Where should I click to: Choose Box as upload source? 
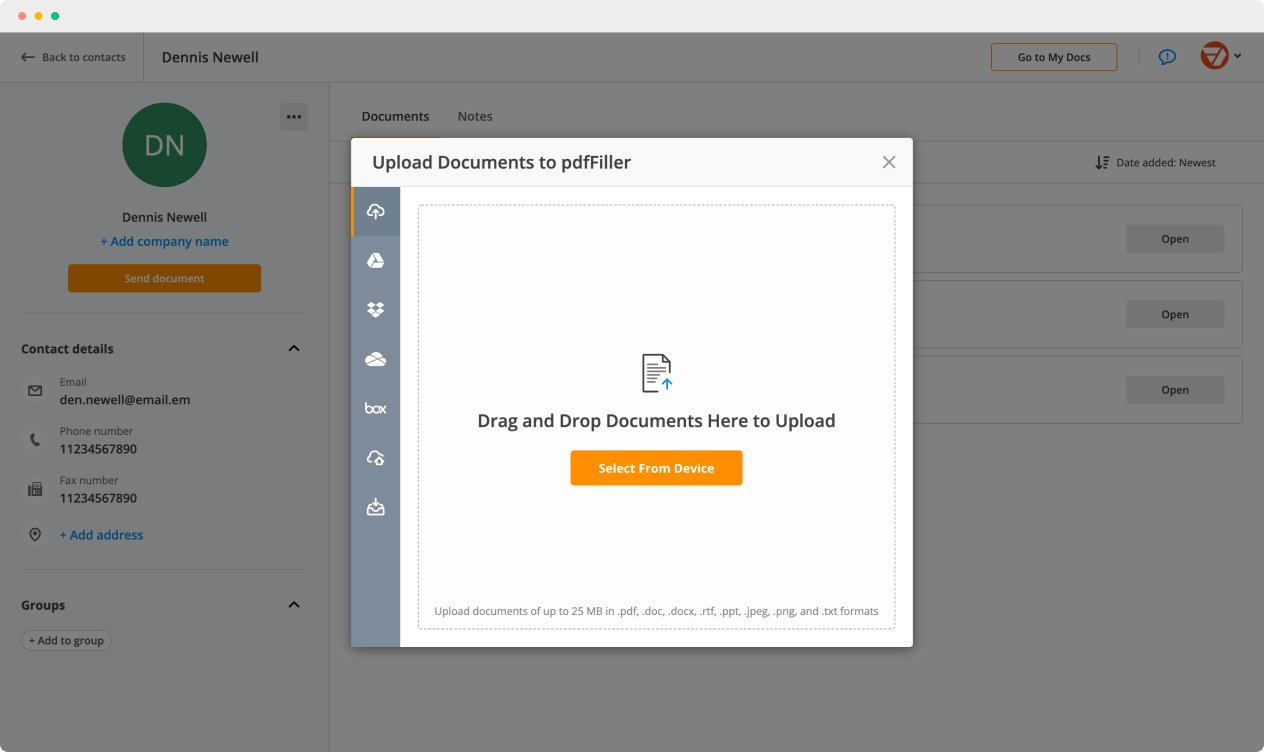click(376, 408)
